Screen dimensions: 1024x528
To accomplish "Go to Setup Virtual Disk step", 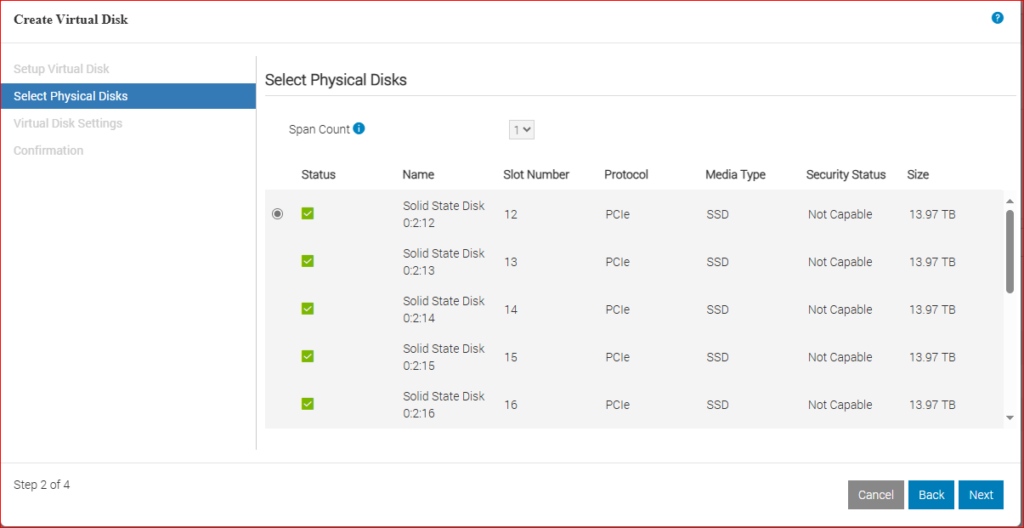I will (62, 69).
